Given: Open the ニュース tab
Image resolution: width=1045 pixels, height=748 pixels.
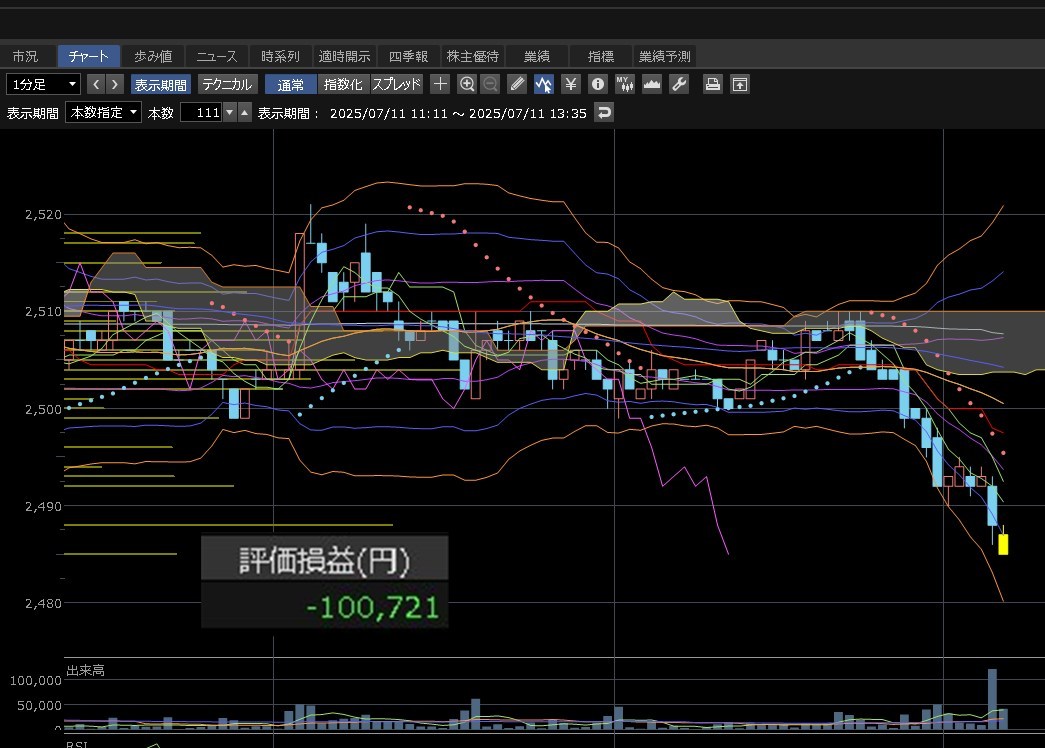Looking at the screenshot, I should (217, 57).
